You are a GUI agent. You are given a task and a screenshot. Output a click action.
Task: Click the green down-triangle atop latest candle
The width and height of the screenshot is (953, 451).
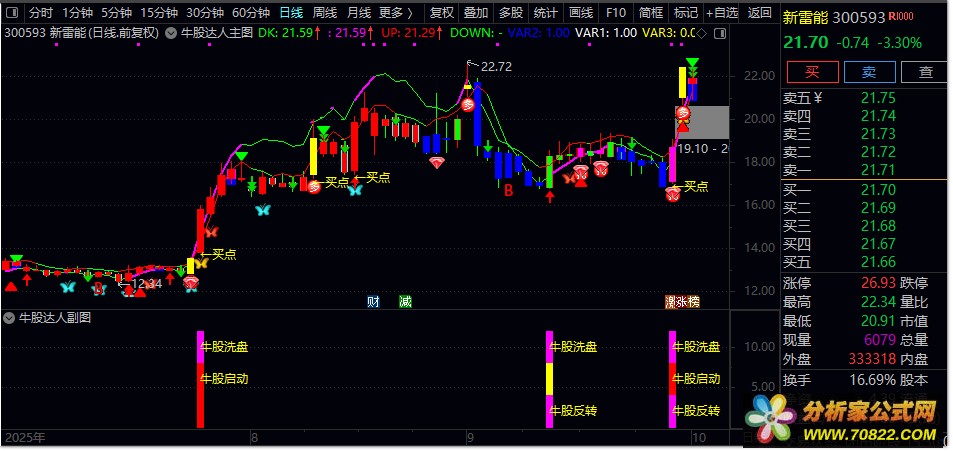click(692, 63)
